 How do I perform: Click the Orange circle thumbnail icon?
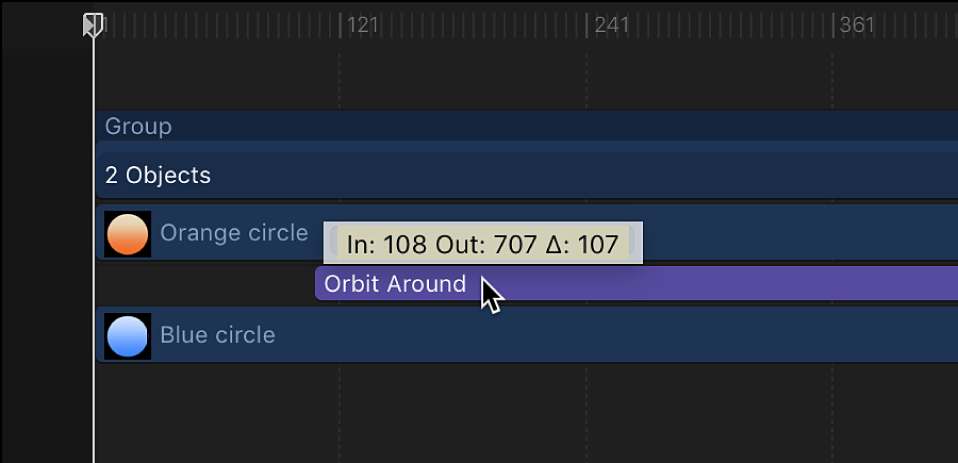(127, 234)
